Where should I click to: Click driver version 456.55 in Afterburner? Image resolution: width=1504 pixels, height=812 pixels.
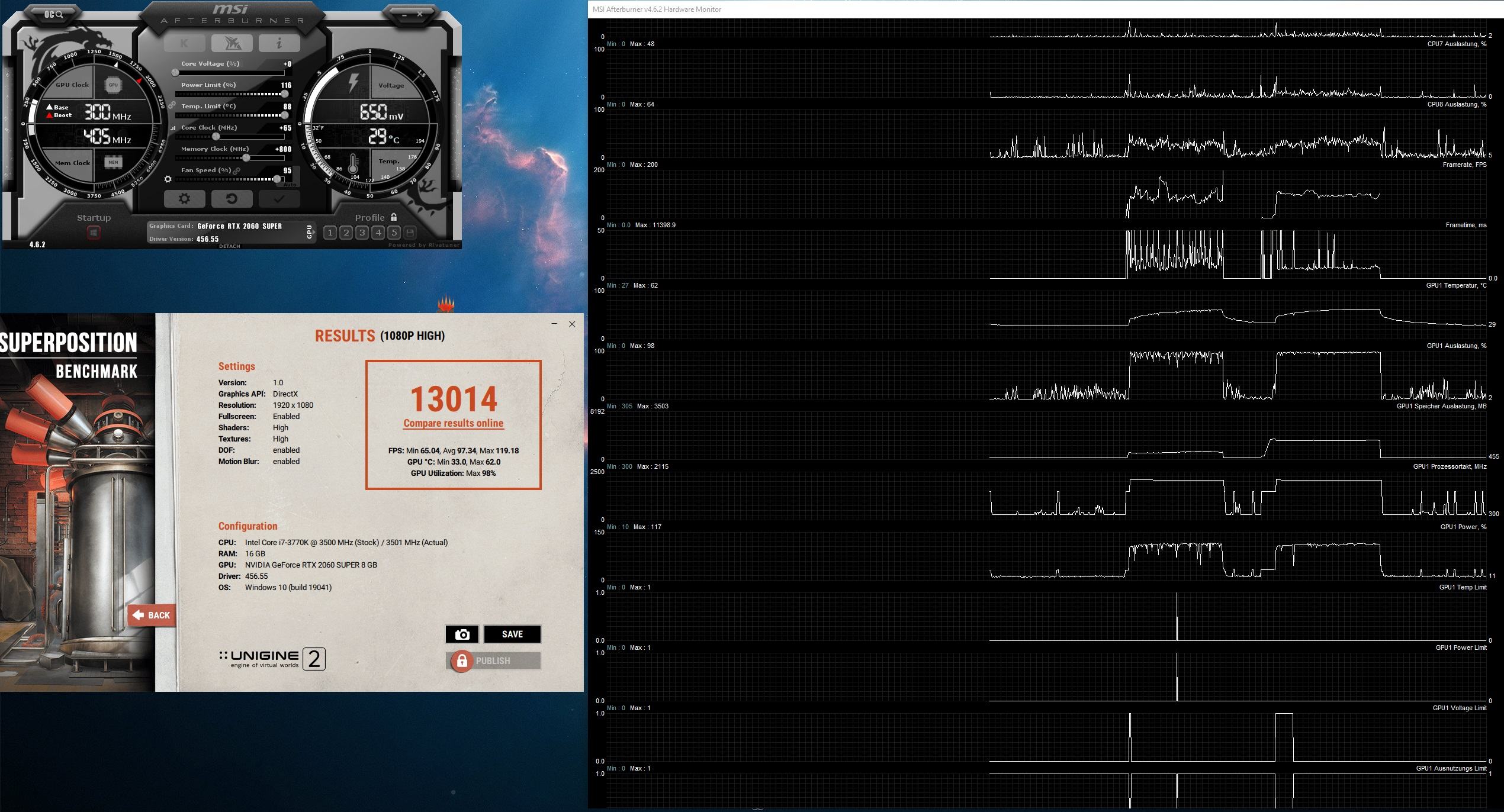[207, 239]
